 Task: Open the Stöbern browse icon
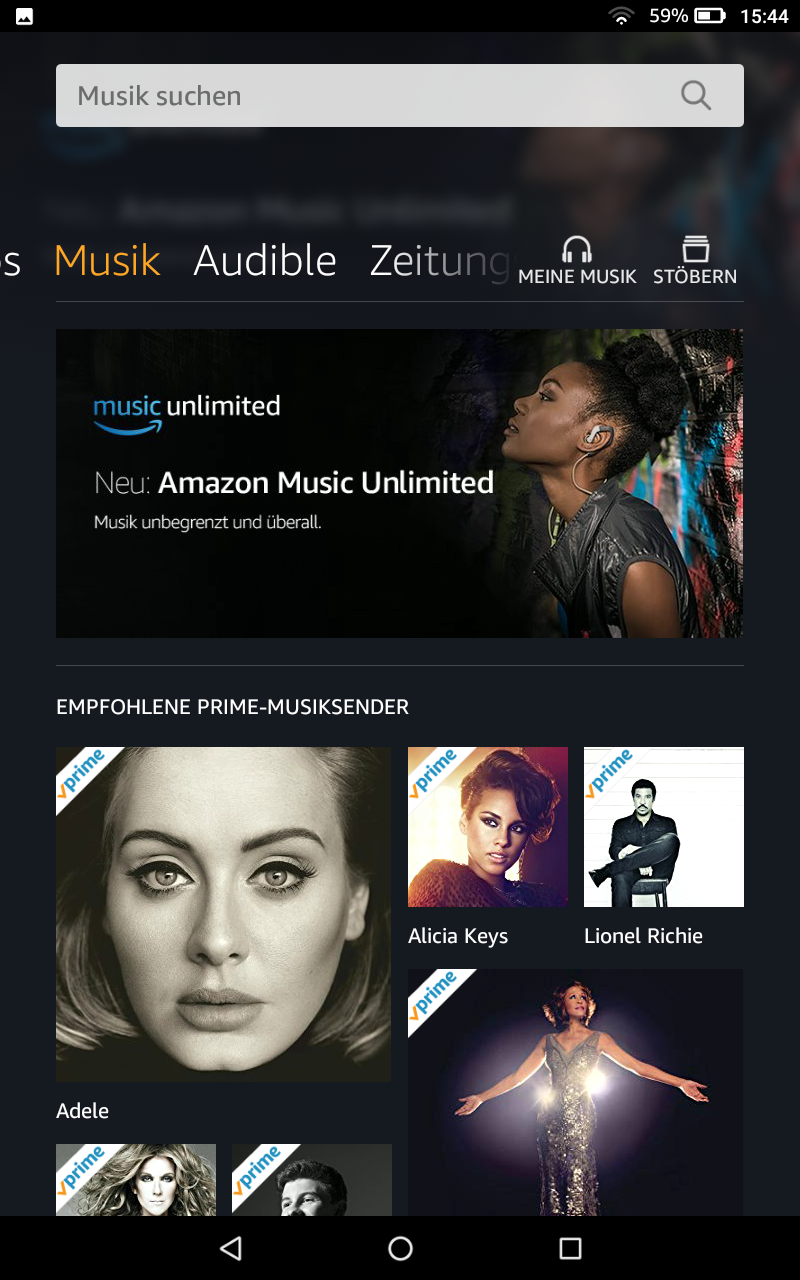coord(695,249)
